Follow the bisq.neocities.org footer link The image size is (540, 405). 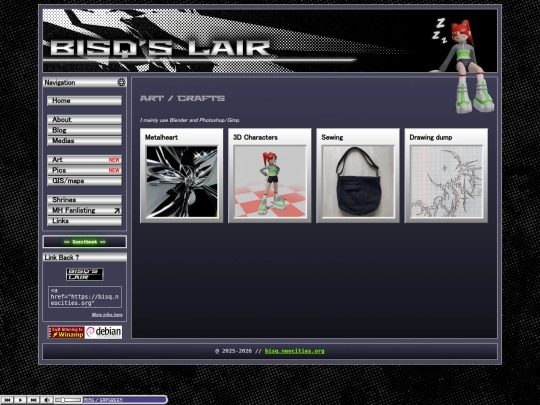294,351
